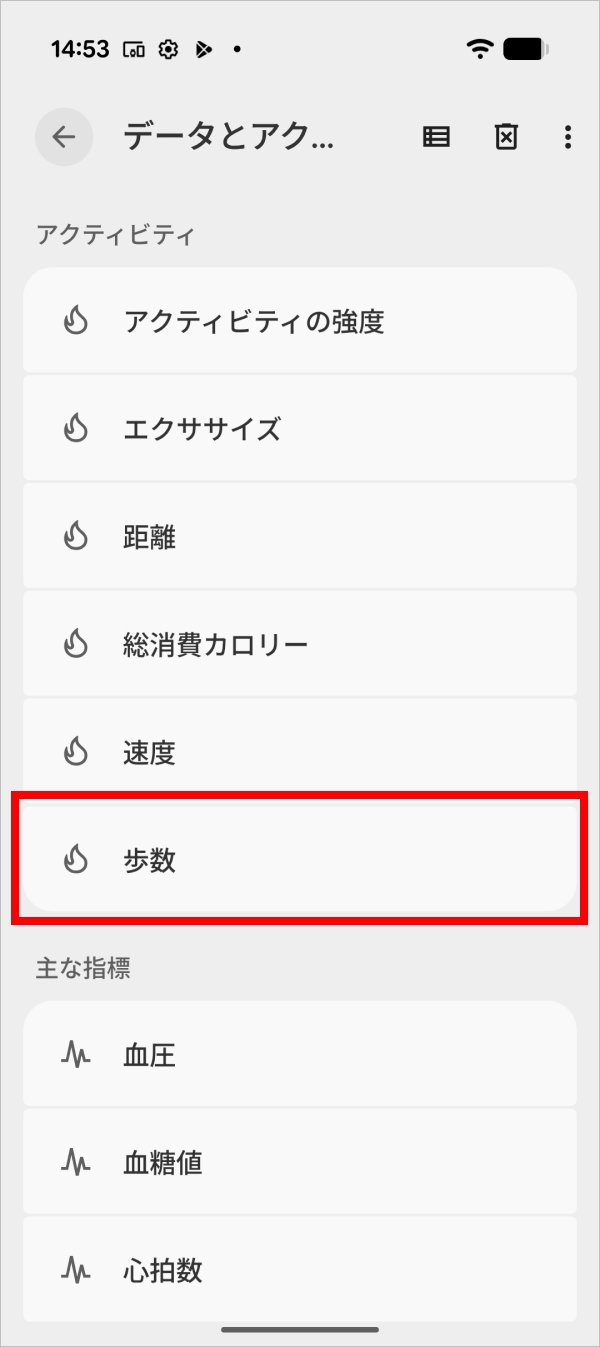Screen dimensions: 600x1347
Task: Tap the Wi-Fi status bar icon
Action: click(480, 49)
